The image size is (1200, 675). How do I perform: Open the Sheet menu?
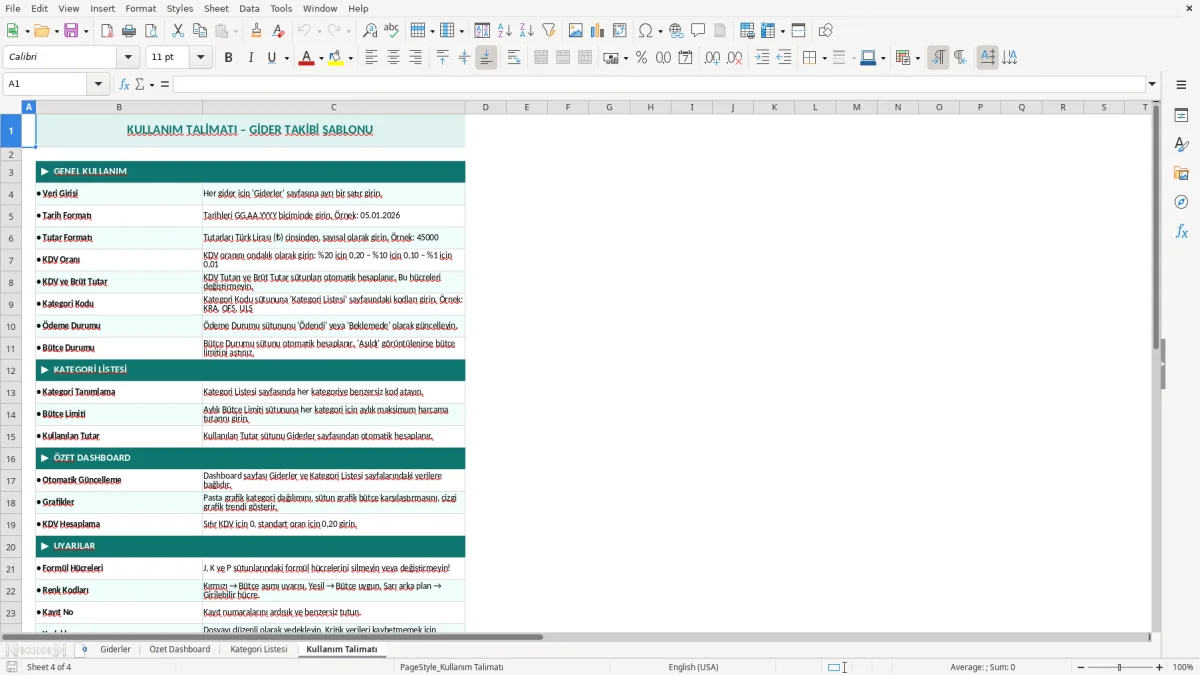point(216,8)
